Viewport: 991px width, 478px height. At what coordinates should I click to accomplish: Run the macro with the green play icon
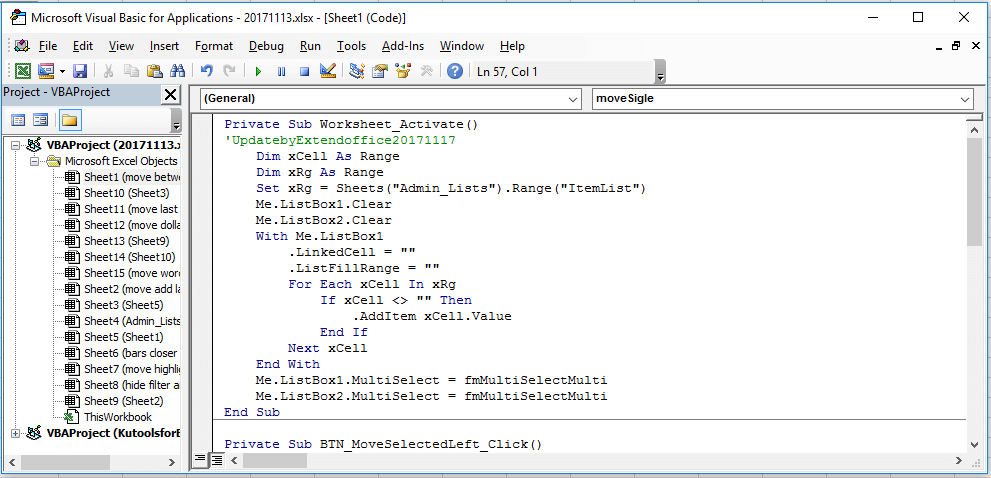258,71
